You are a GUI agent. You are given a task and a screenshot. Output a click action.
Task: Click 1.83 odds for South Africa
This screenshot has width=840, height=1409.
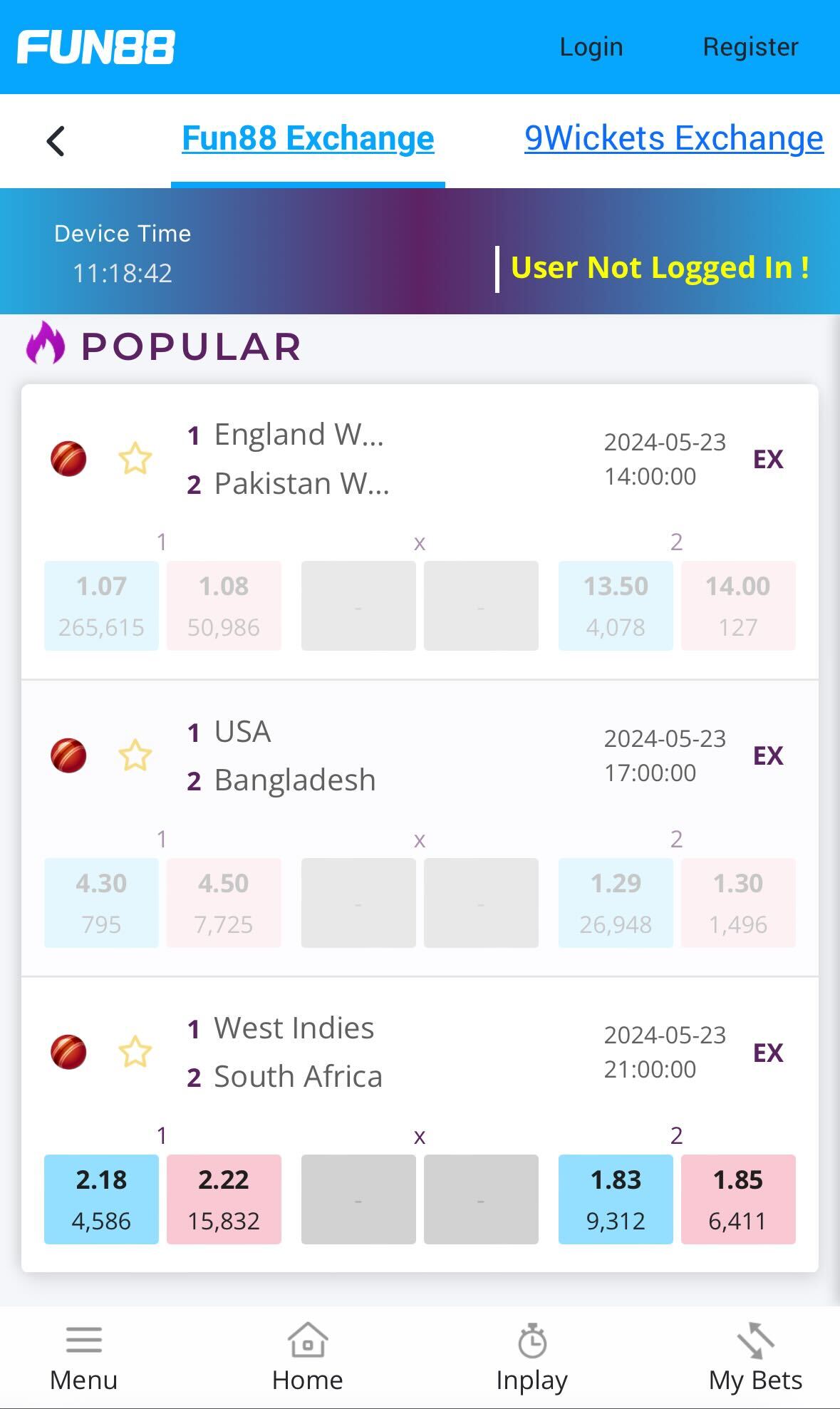616,1199
